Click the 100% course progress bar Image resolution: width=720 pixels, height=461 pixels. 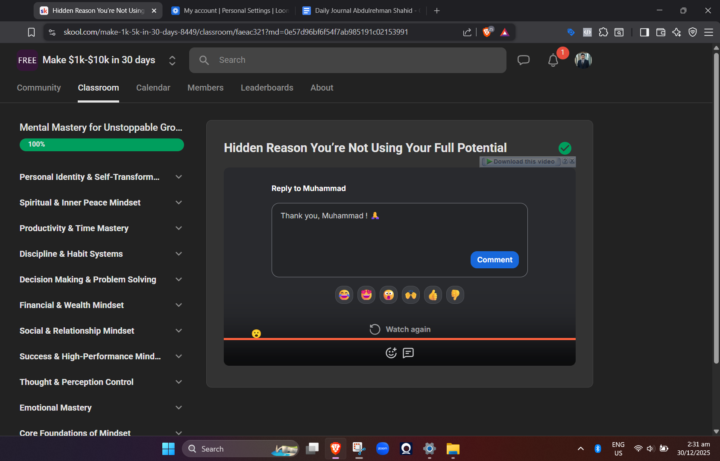101,145
